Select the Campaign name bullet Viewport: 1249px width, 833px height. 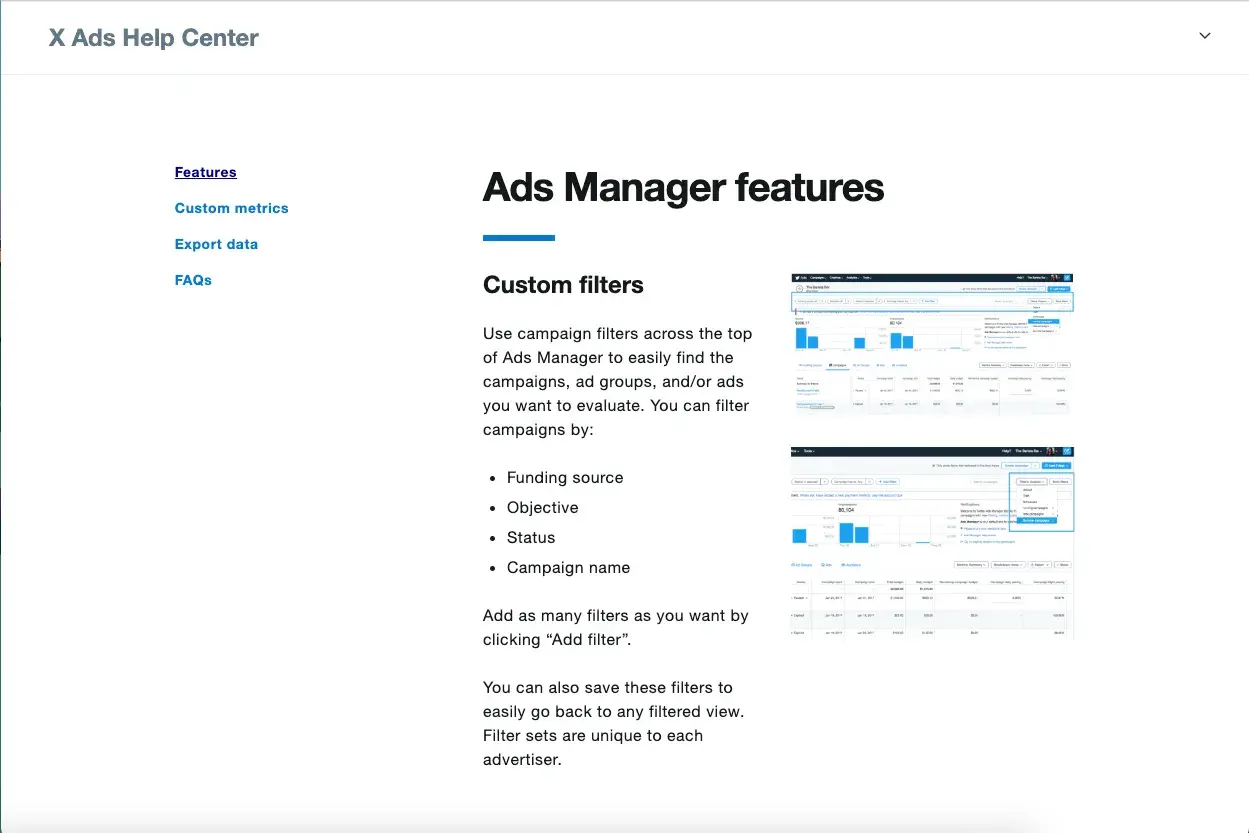pos(568,568)
